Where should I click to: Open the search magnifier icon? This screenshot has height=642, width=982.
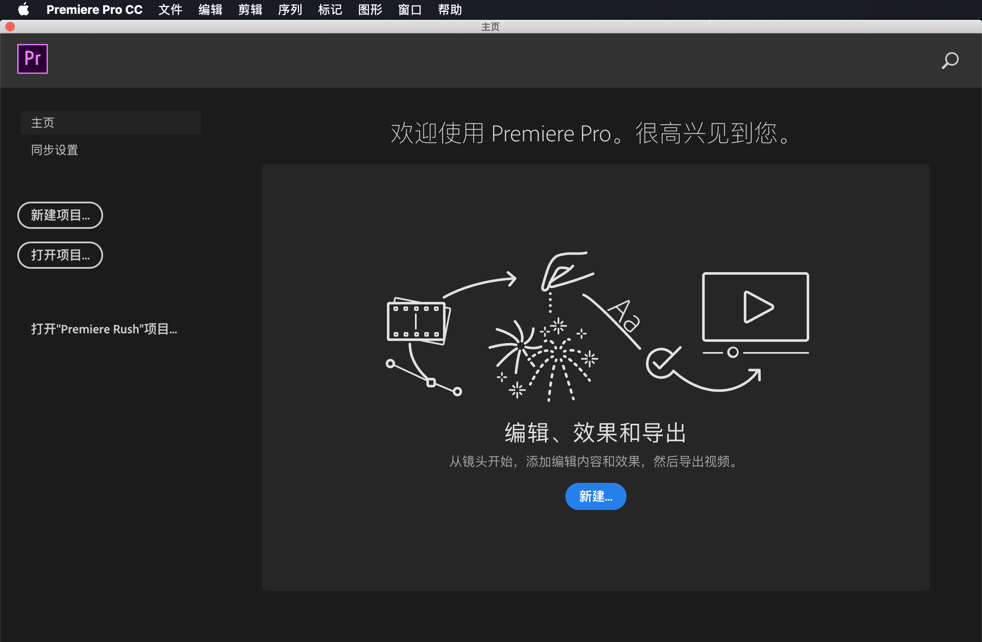tap(949, 60)
